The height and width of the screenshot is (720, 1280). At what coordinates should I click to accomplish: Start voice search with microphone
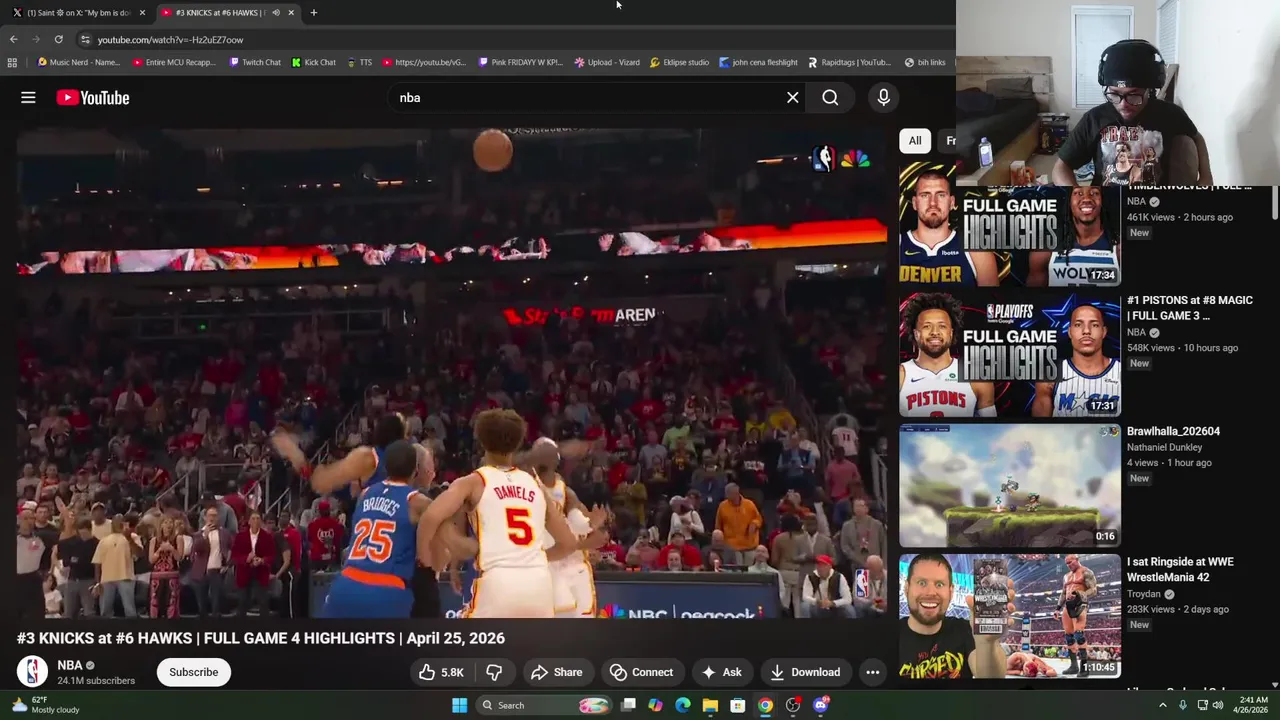[883, 98]
